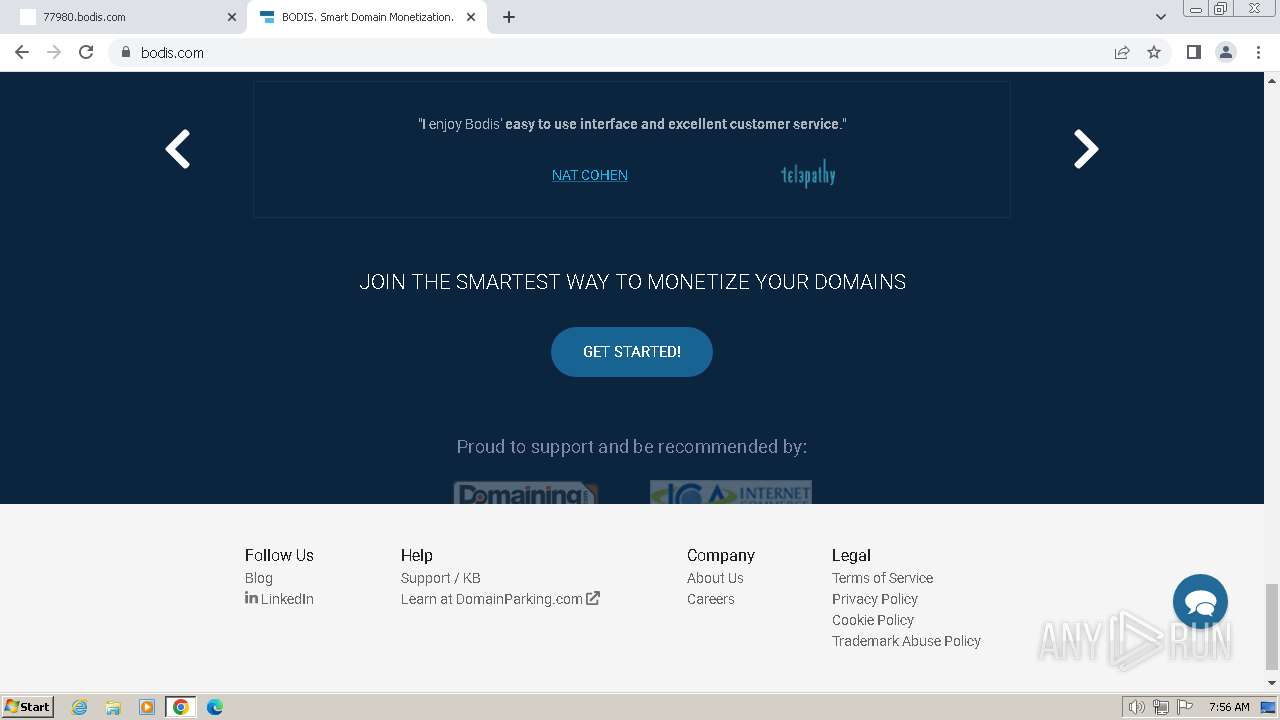This screenshot has height=720, width=1280.
Task: Switch to the 77980.bodis.com tab
Action: coord(123,17)
